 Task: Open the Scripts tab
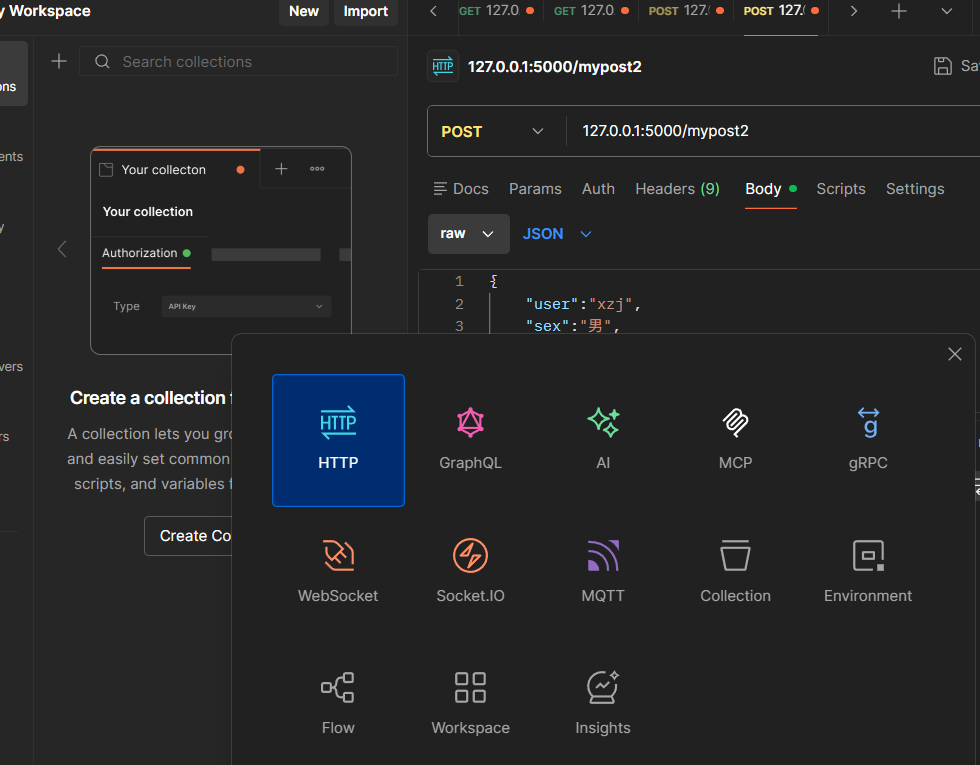pyautogui.click(x=841, y=189)
